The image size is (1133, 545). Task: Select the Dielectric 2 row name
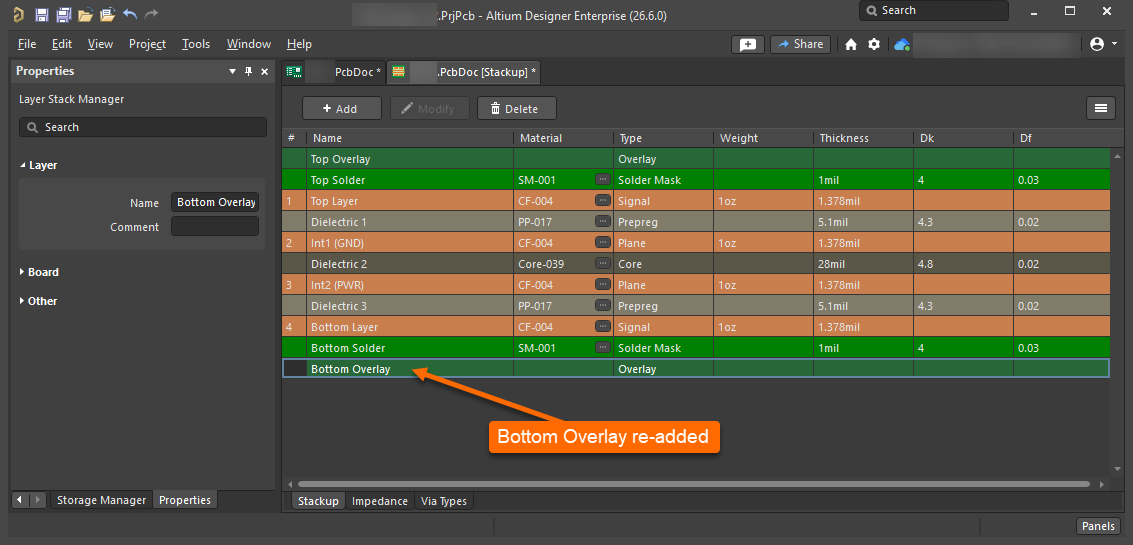tap(339, 264)
